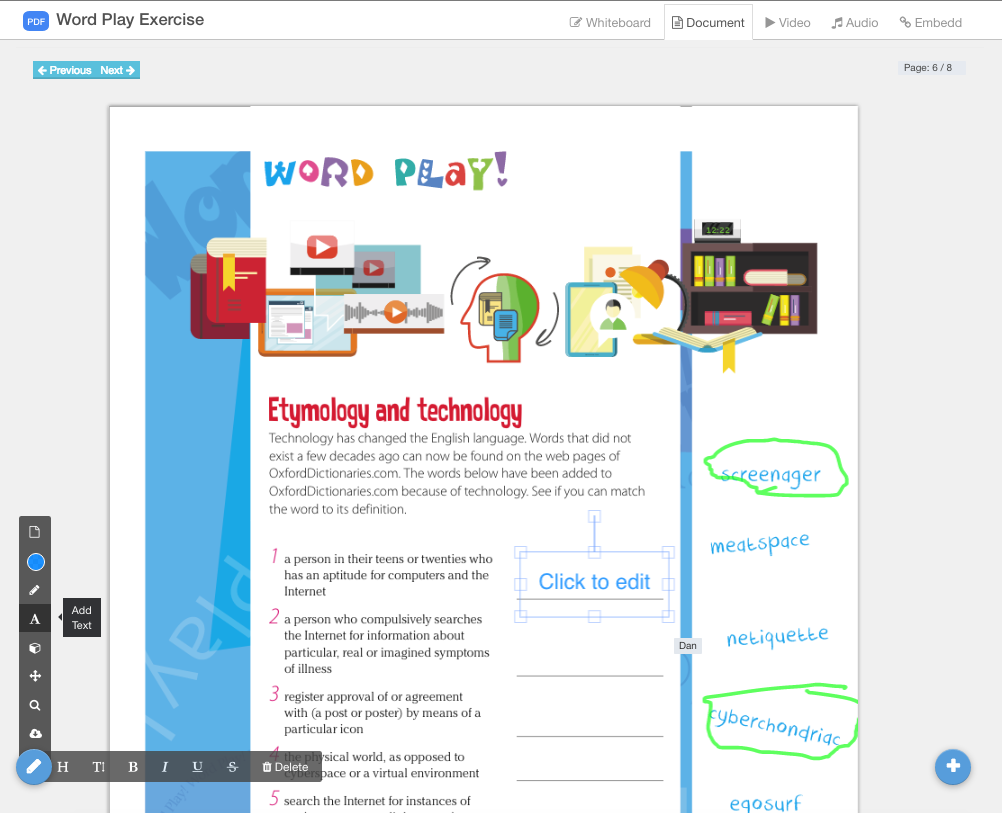The image size is (1002, 813).
Task: Select the shape tool in the sidebar
Action: [x=34, y=647]
